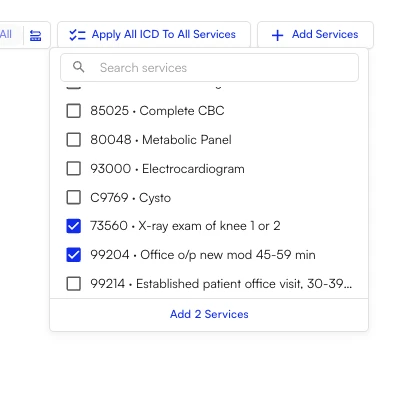Focus the Search services input field
Viewport: 399px width, 400px height.
click(x=209, y=67)
